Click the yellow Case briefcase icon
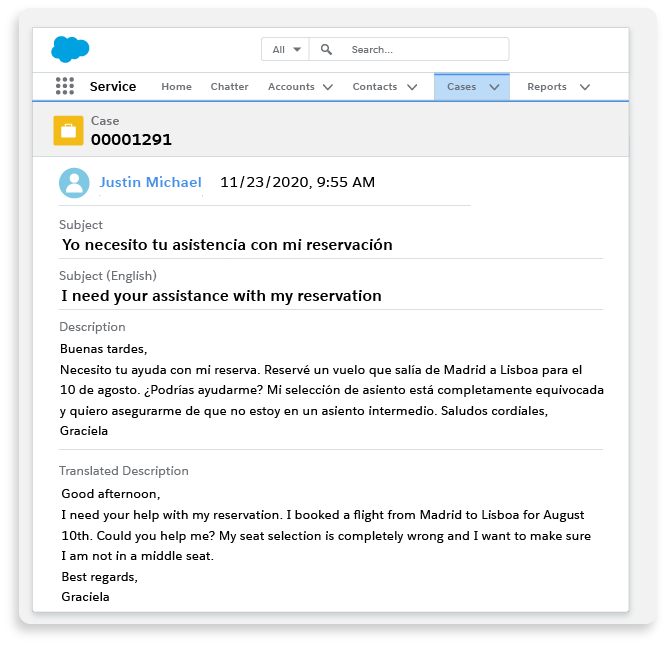Screen dimensions: 668x646 click(x=68, y=131)
